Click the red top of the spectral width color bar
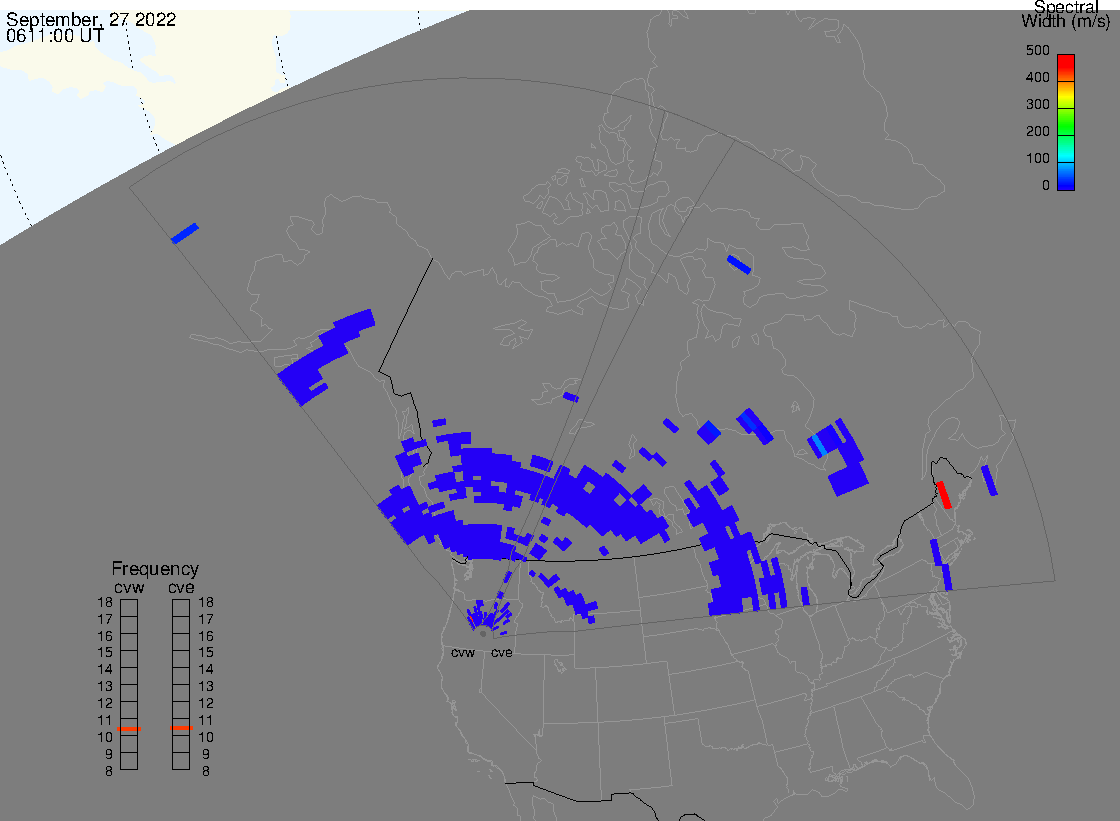 click(x=1066, y=63)
